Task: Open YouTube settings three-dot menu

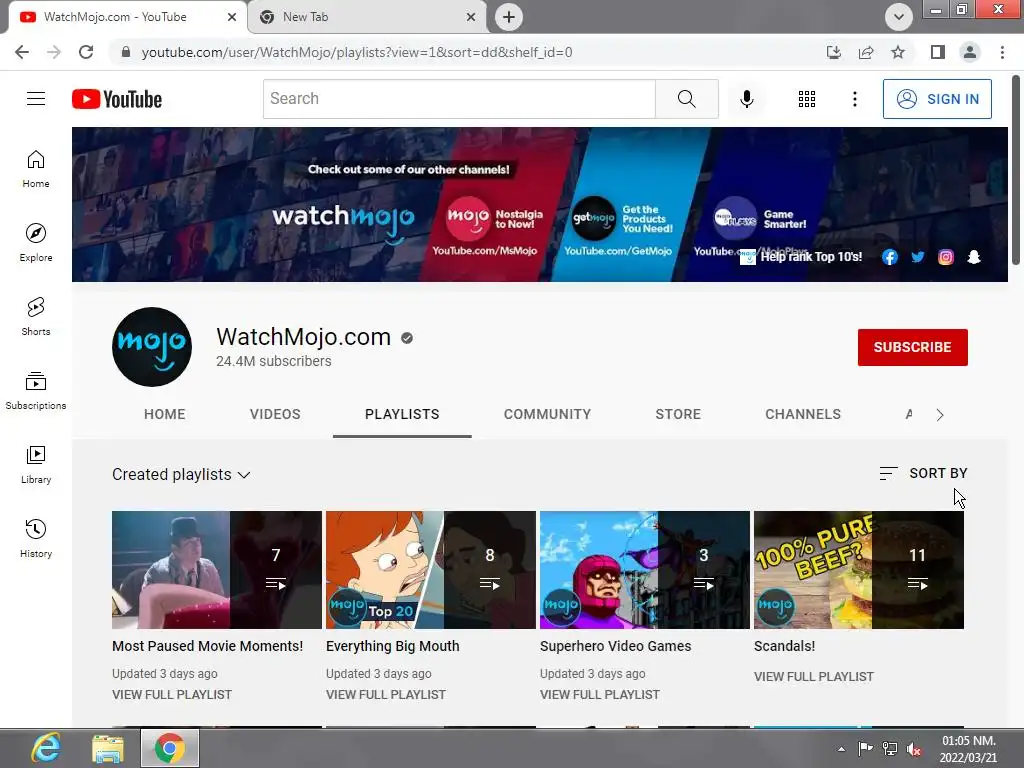Action: pyautogui.click(x=854, y=99)
